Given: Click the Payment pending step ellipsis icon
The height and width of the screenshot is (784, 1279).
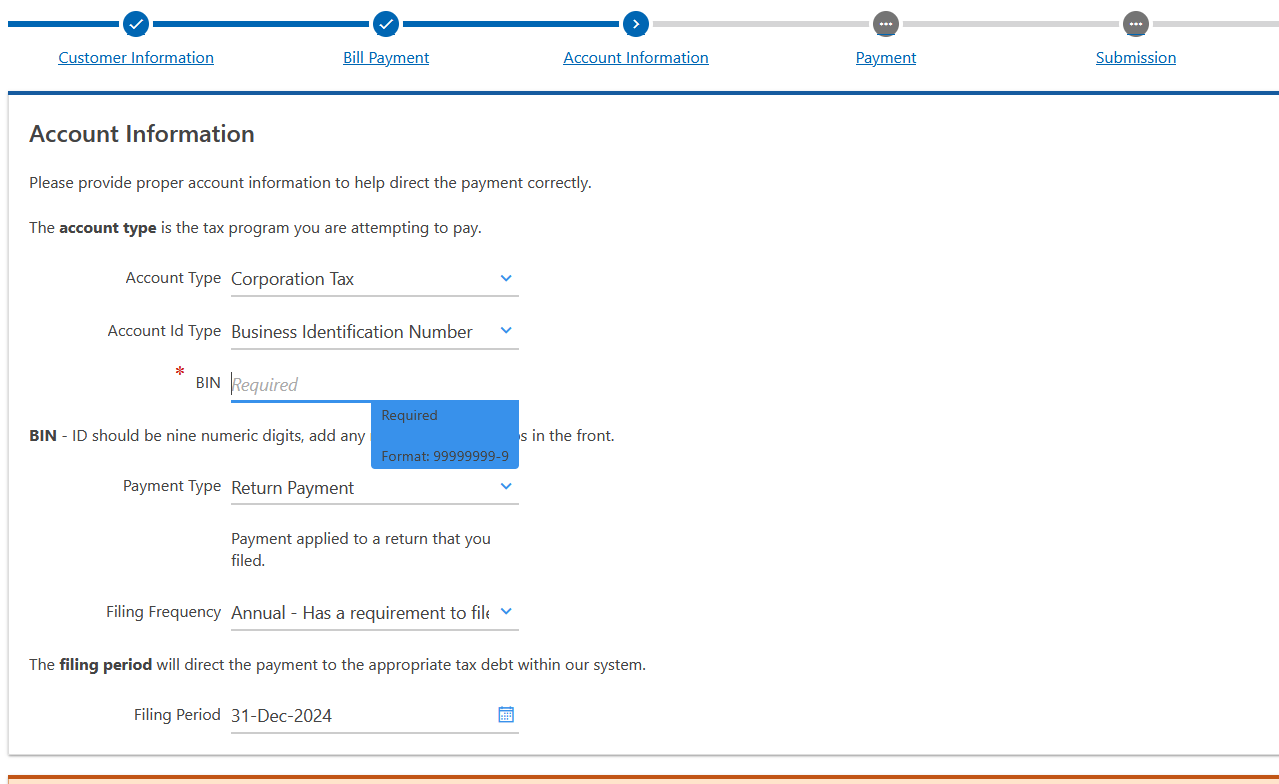Looking at the screenshot, I should pos(885,24).
